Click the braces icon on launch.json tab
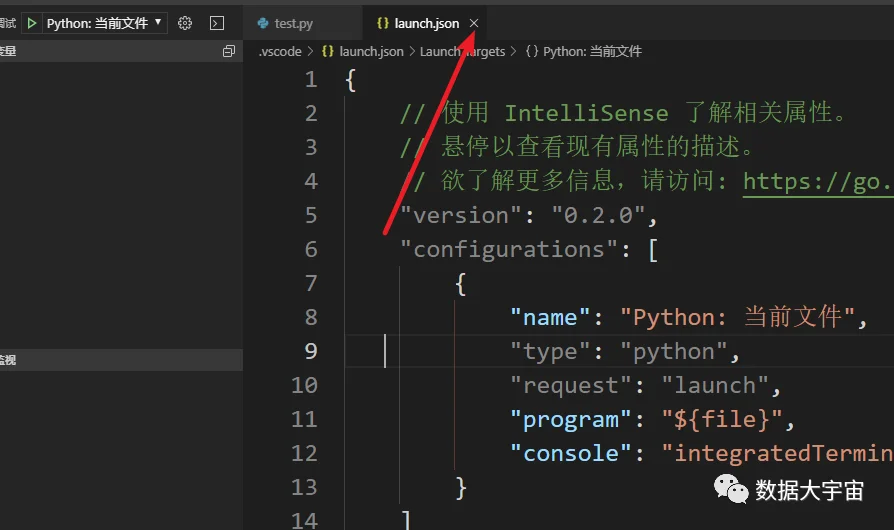 pos(383,23)
